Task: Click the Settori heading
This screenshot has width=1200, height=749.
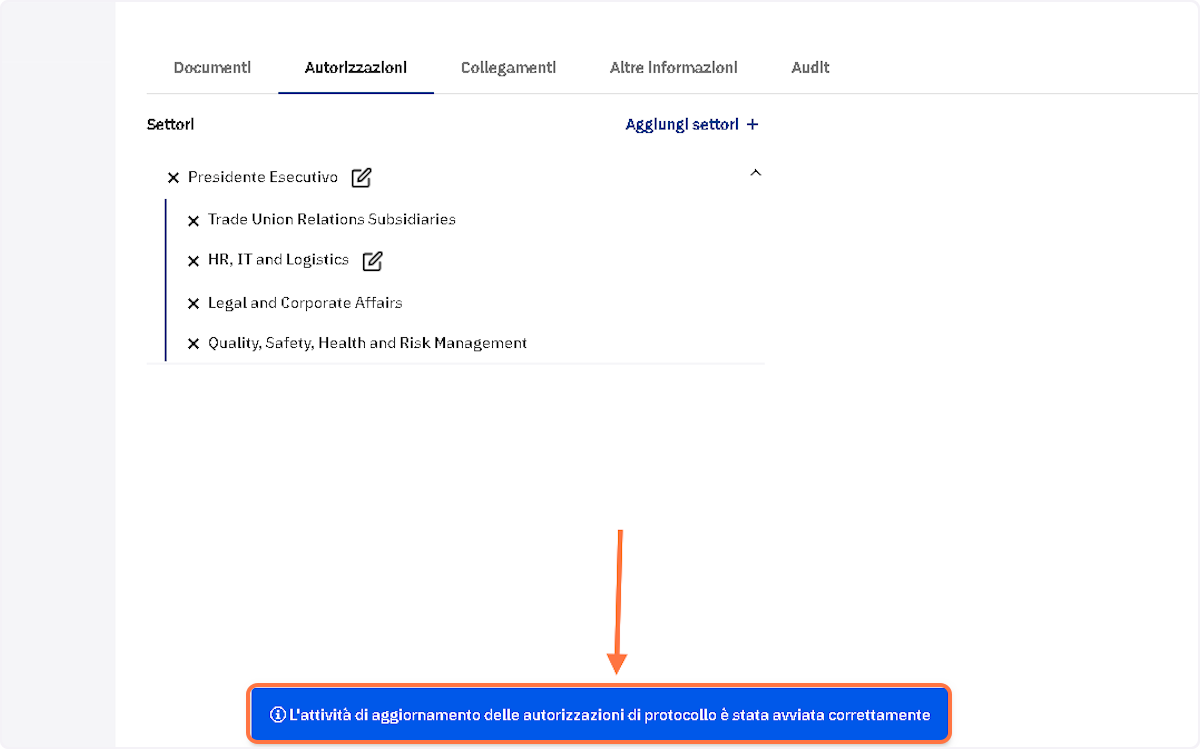Action: 170,125
